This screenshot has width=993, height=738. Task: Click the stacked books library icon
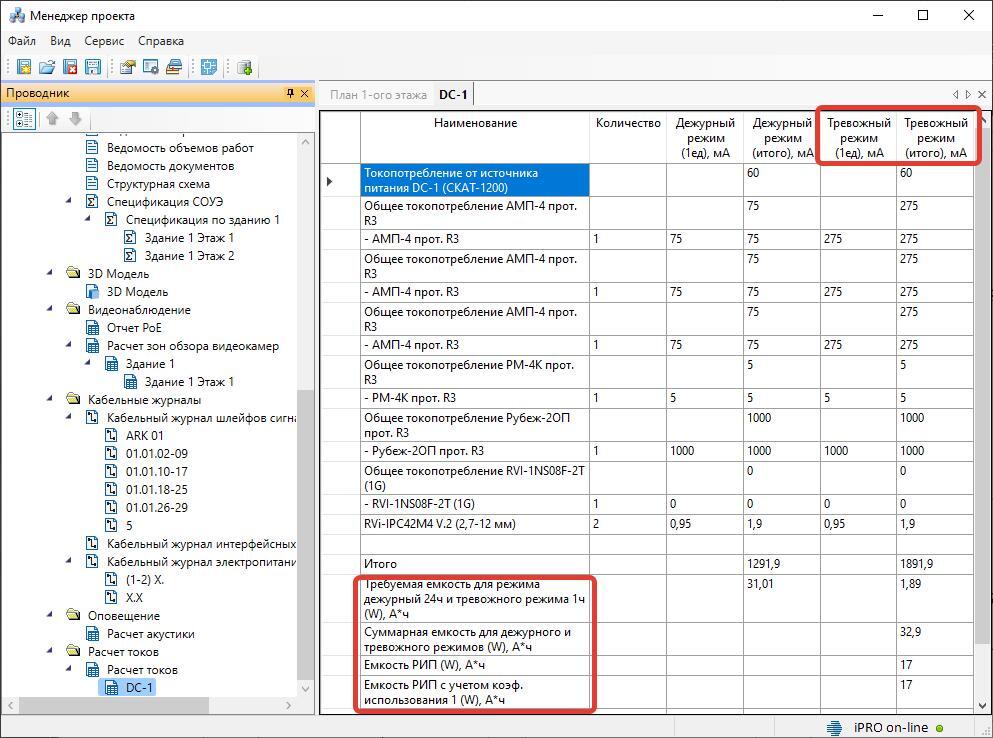[174, 67]
